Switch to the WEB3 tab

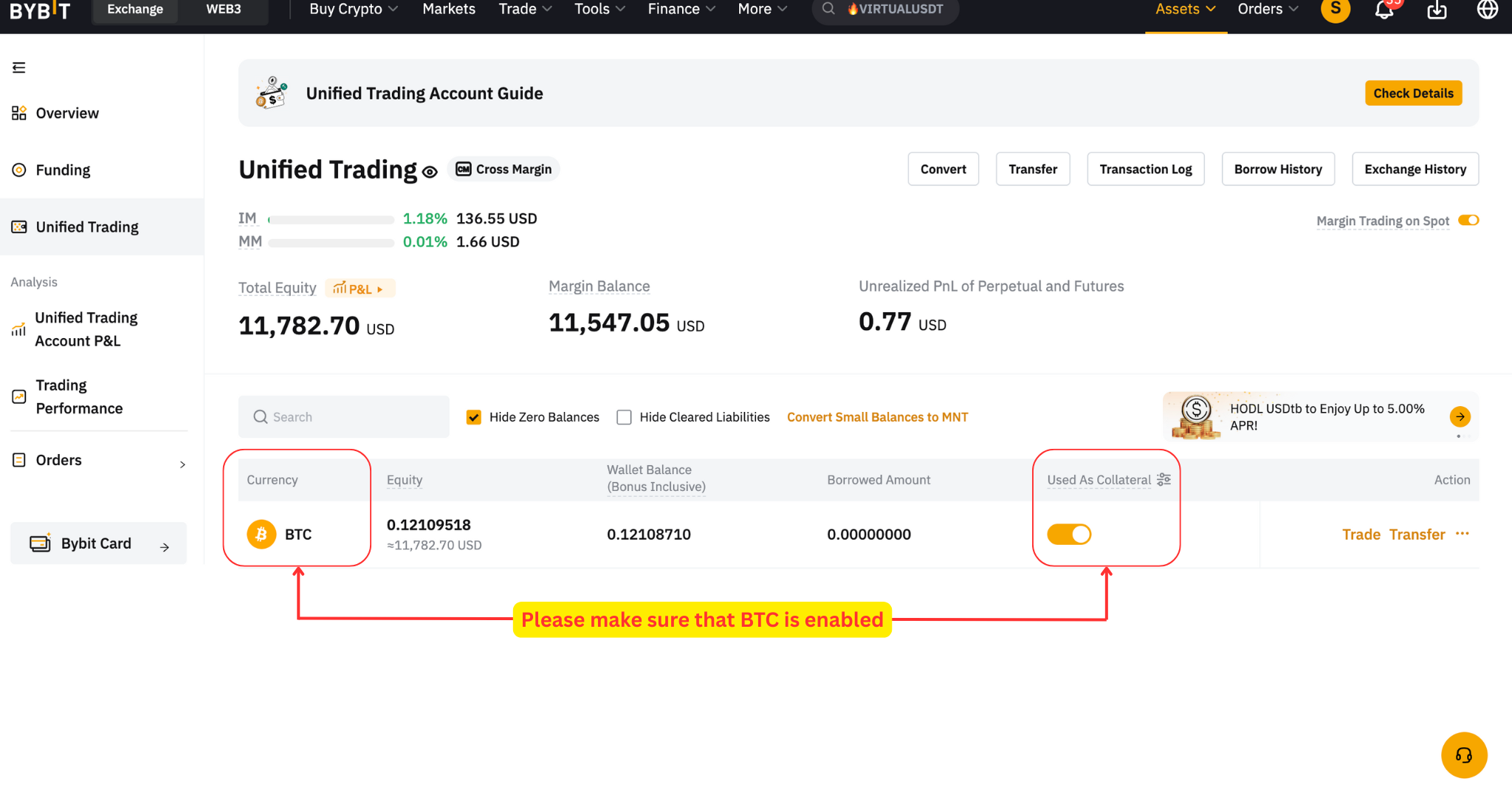224,10
